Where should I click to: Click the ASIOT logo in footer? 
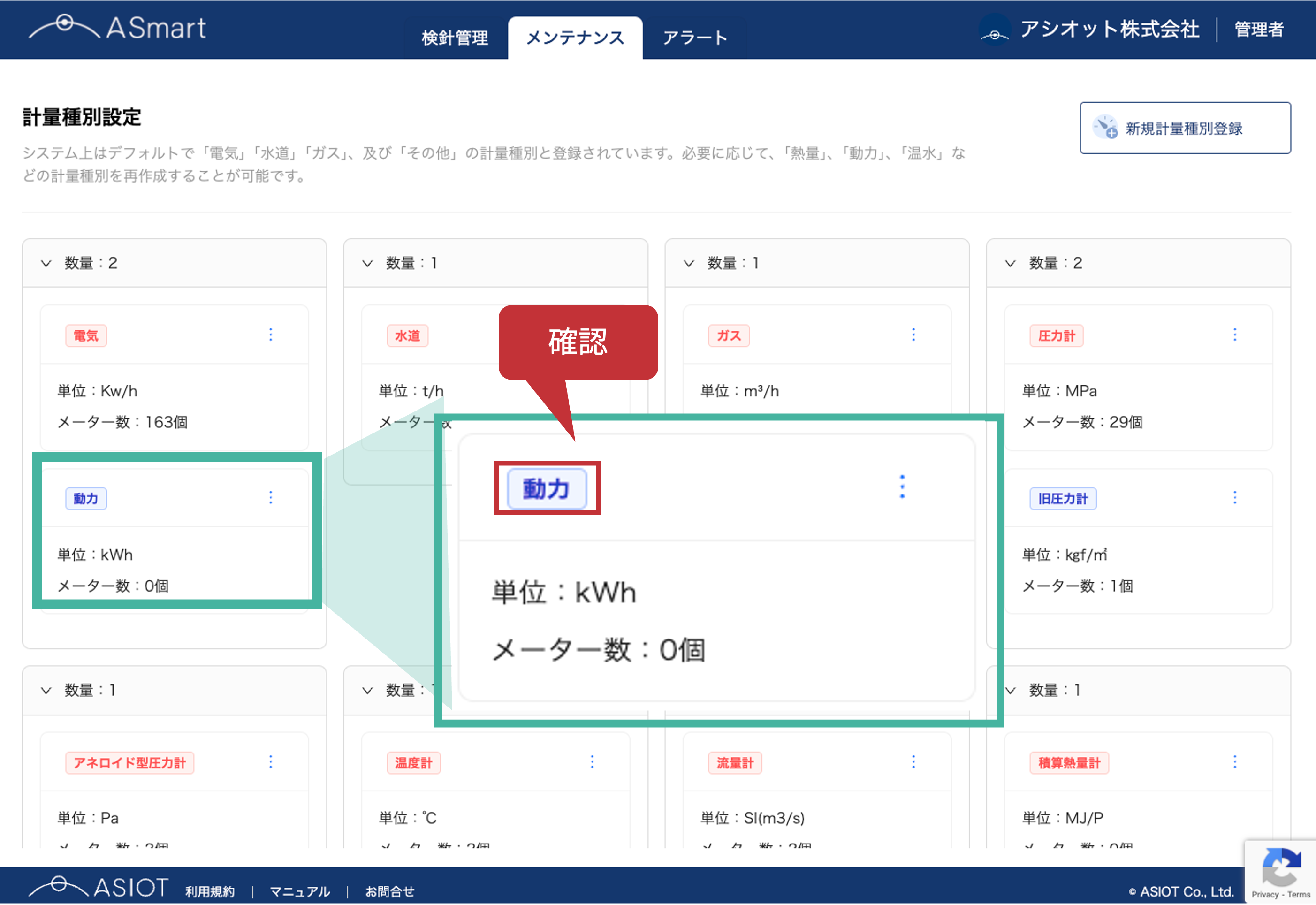coord(99,887)
